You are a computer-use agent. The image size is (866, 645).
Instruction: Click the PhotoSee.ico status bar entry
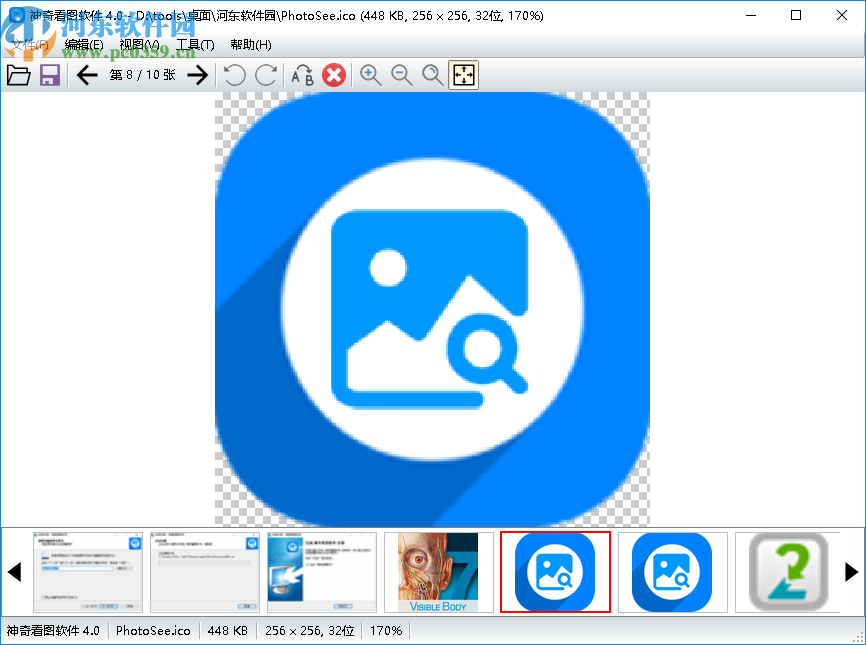[x=153, y=631]
